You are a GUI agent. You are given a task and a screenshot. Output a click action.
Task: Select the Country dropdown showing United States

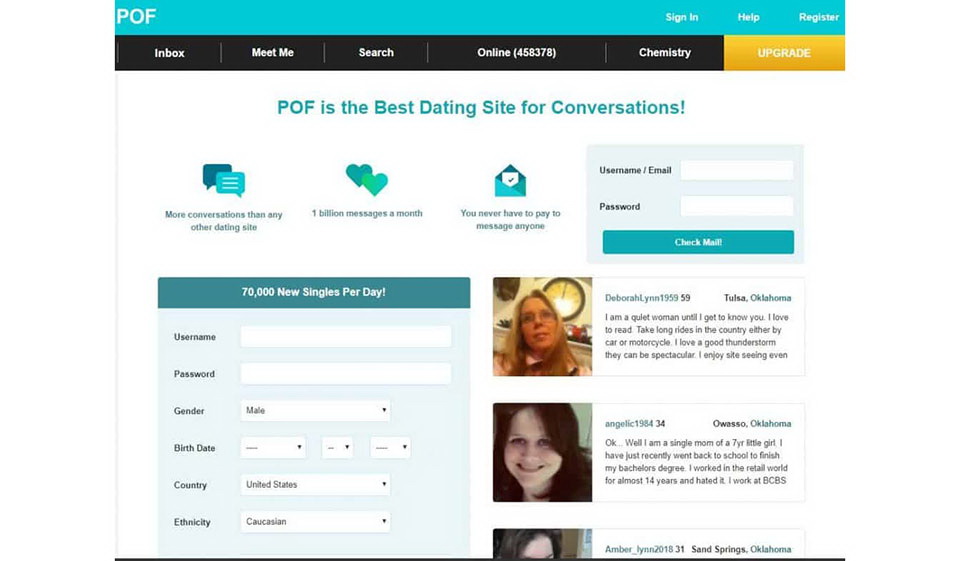click(x=315, y=485)
